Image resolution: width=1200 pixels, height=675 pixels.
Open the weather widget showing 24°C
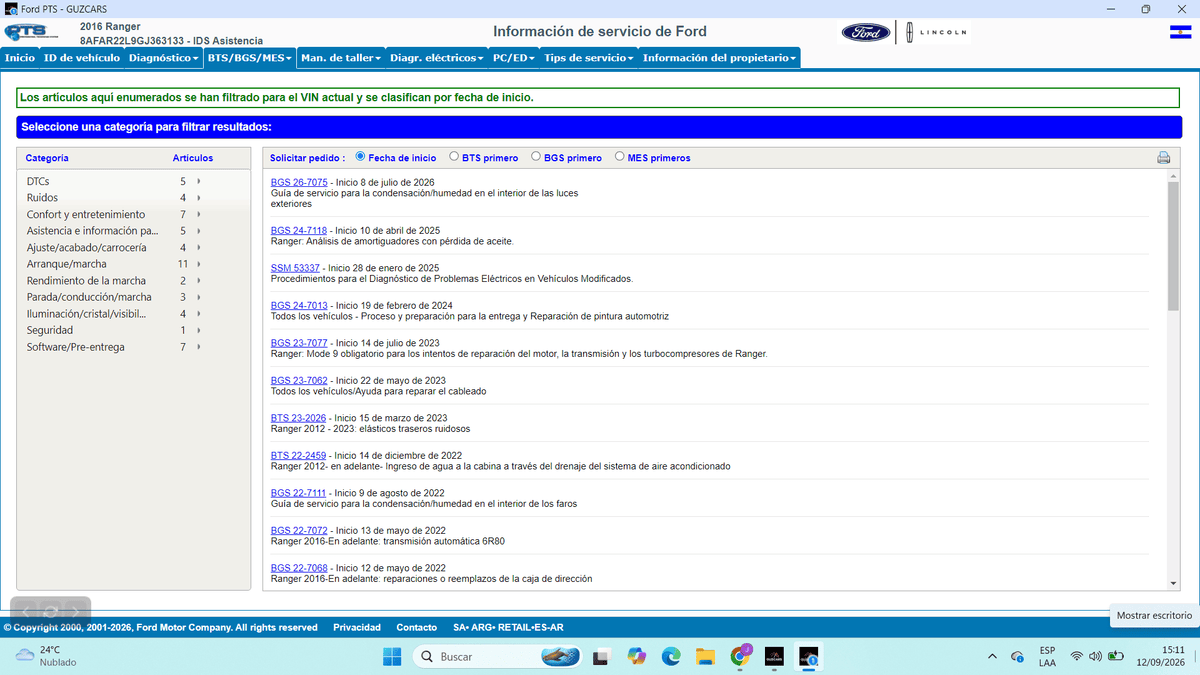pyautogui.click(x=46, y=656)
